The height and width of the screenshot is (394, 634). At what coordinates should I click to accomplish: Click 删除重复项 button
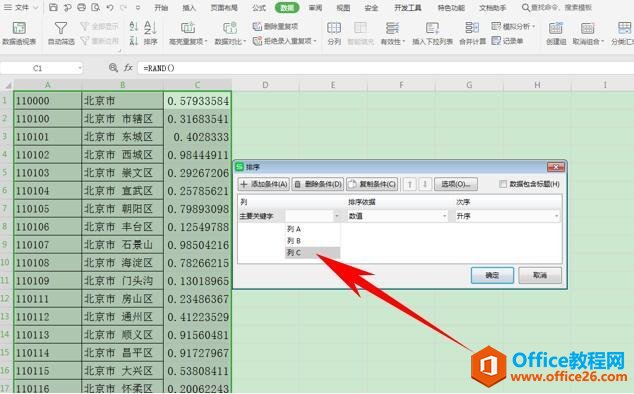(276, 27)
